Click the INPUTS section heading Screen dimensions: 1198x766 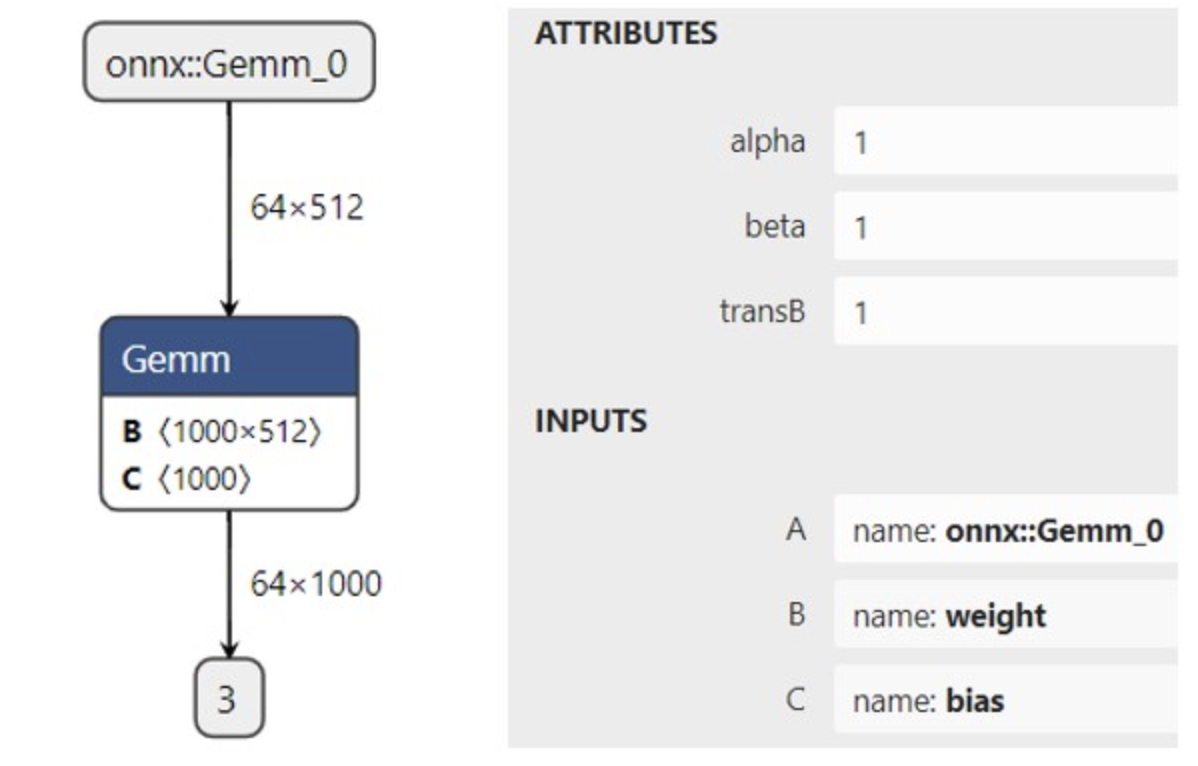click(x=591, y=421)
